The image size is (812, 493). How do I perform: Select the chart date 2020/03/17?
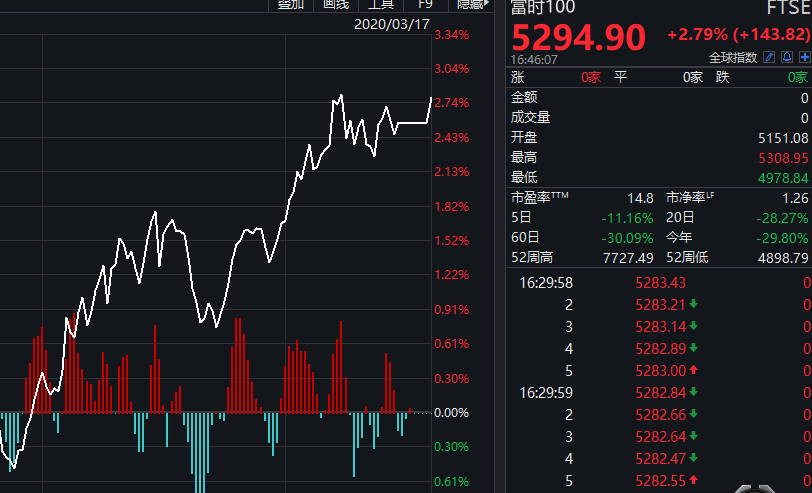[x=392, y=24]
